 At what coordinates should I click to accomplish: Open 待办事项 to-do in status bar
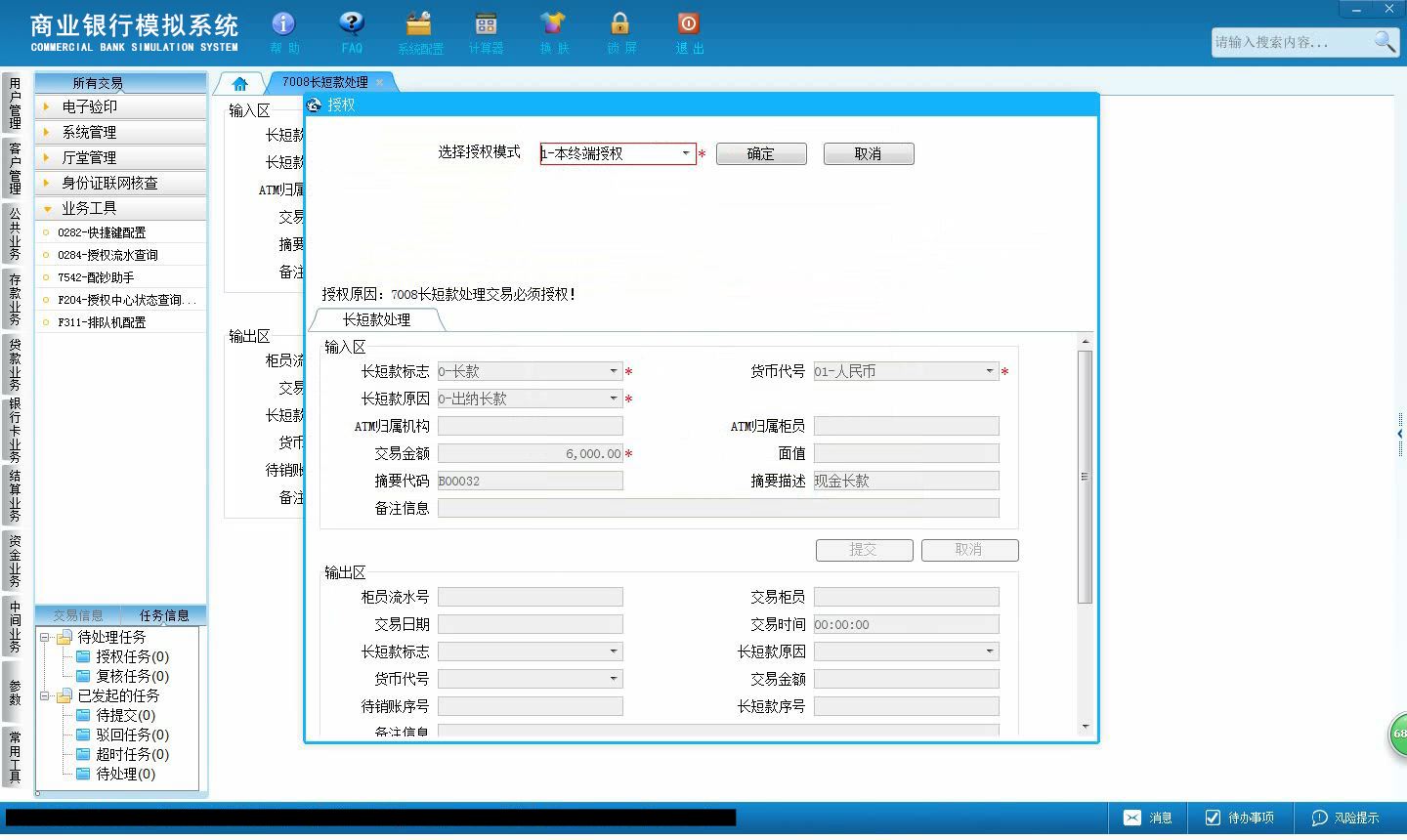1239,818
